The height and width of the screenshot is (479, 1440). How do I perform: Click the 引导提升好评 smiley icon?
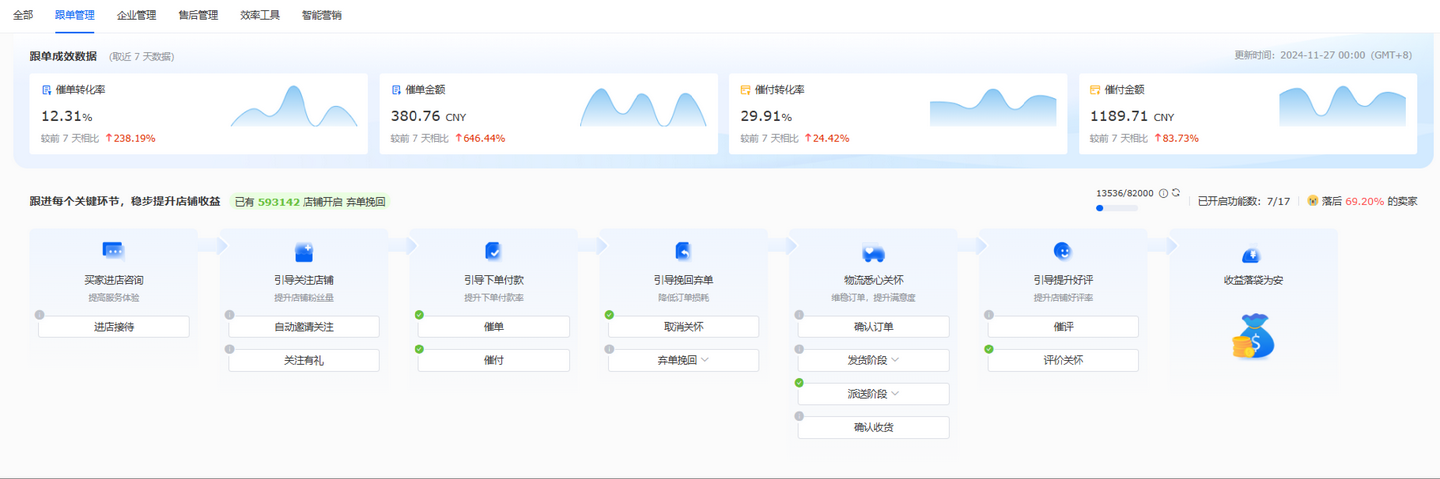pyautogui.click(x=1063, y=250)
